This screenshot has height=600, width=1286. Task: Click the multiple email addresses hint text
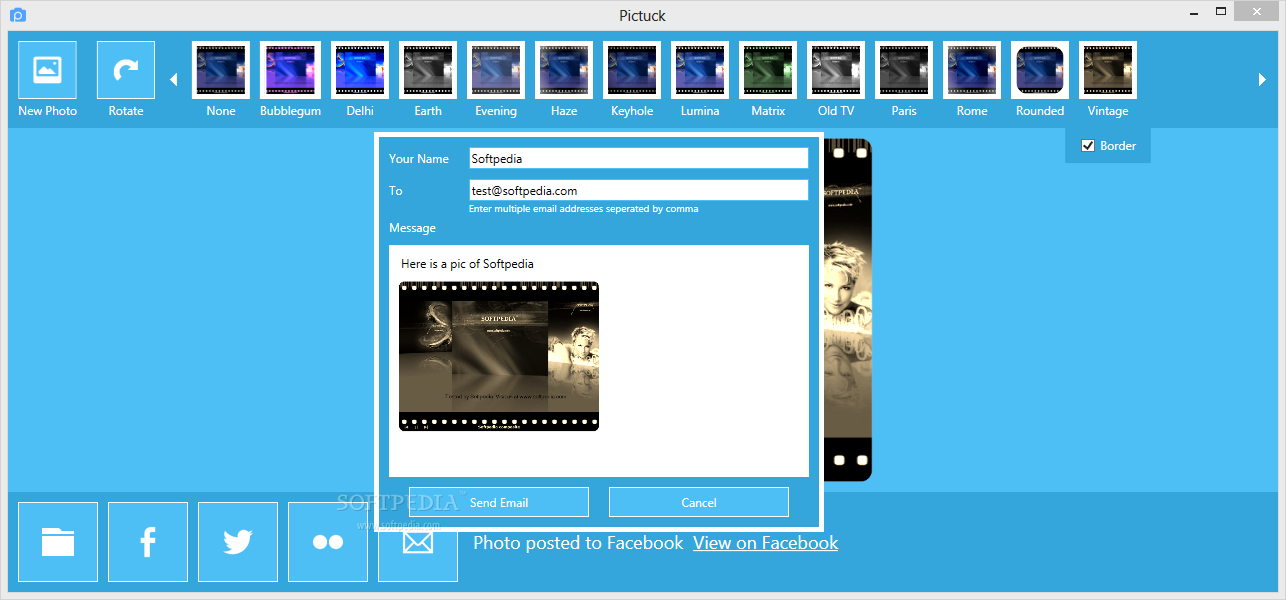584,209
